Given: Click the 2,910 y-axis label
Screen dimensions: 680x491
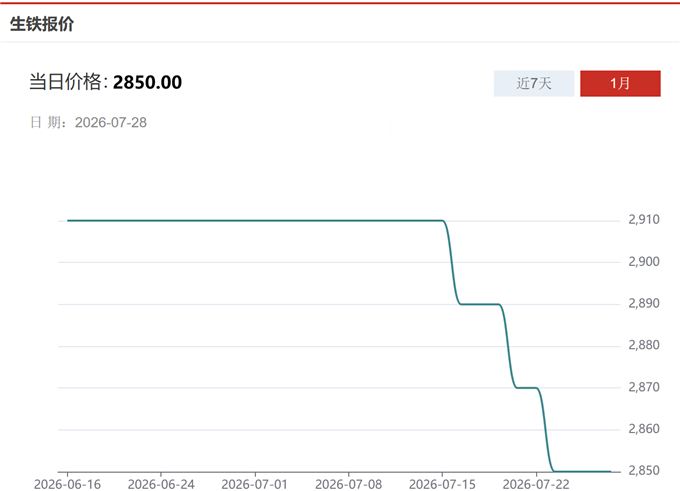Looking at the screenshot, I should coord(644,219).
